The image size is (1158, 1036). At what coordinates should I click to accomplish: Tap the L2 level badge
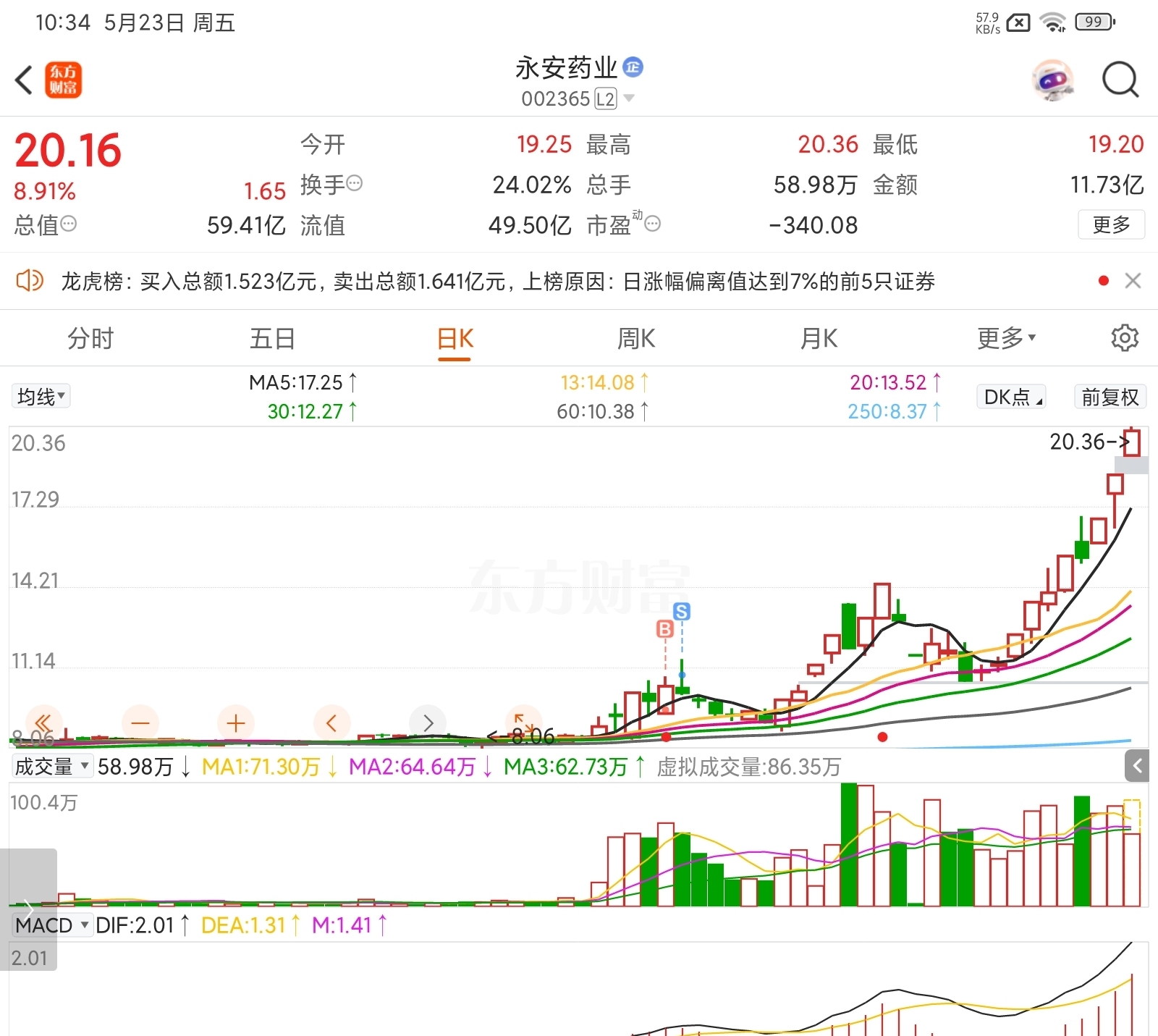606,99
